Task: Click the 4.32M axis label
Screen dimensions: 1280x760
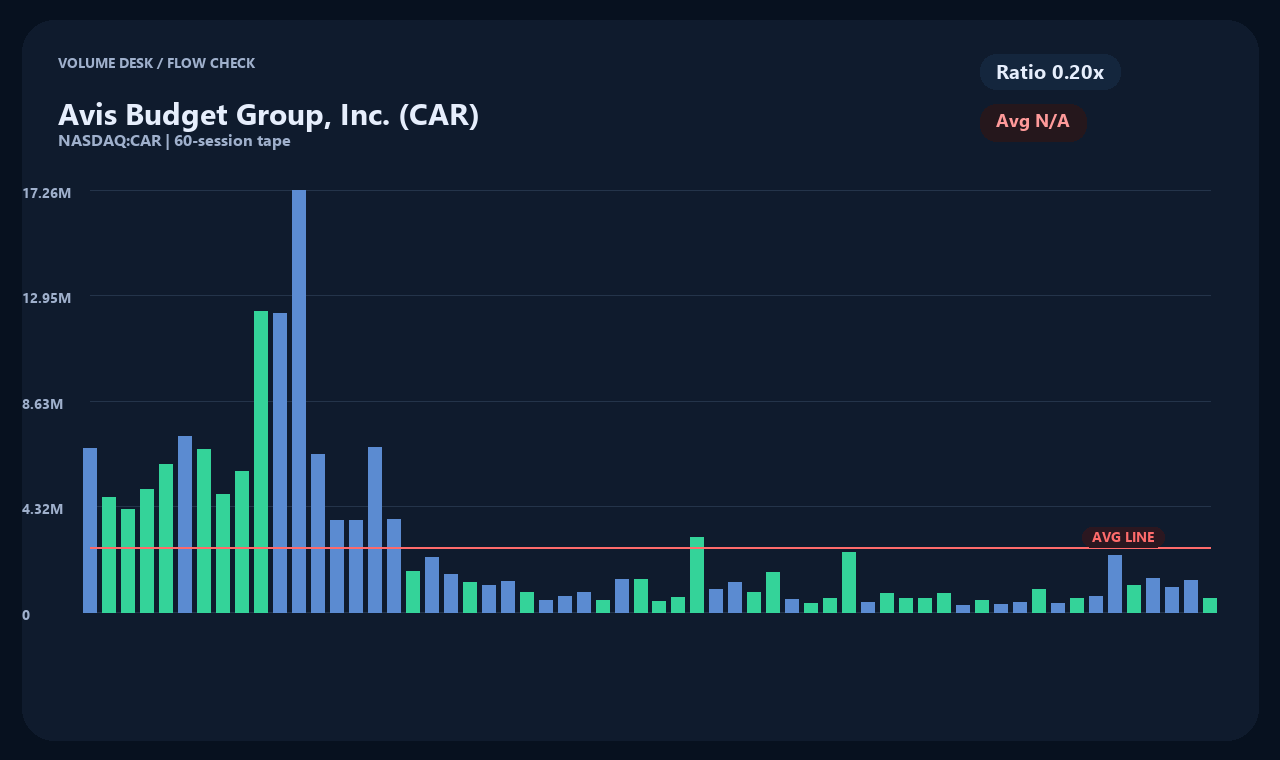Action: 43,509
